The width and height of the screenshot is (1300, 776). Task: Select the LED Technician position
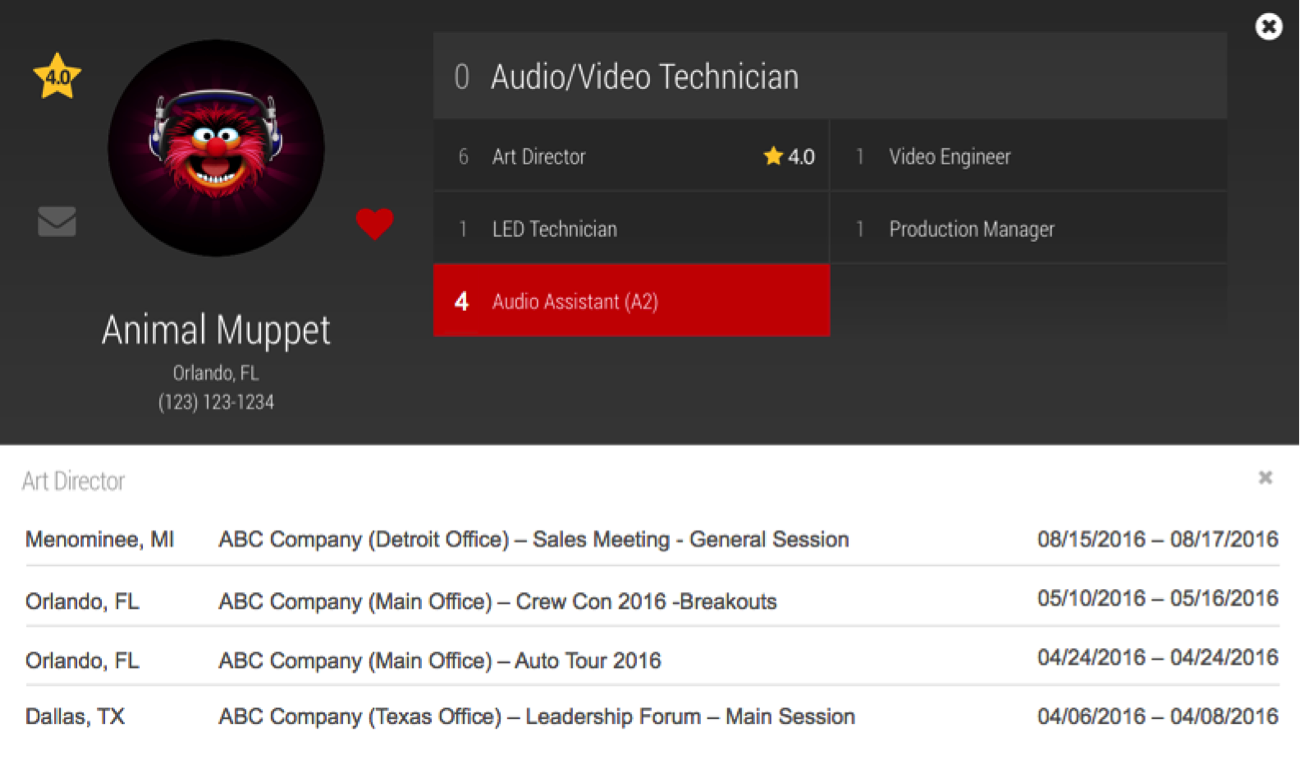click(x=631, y=229)
